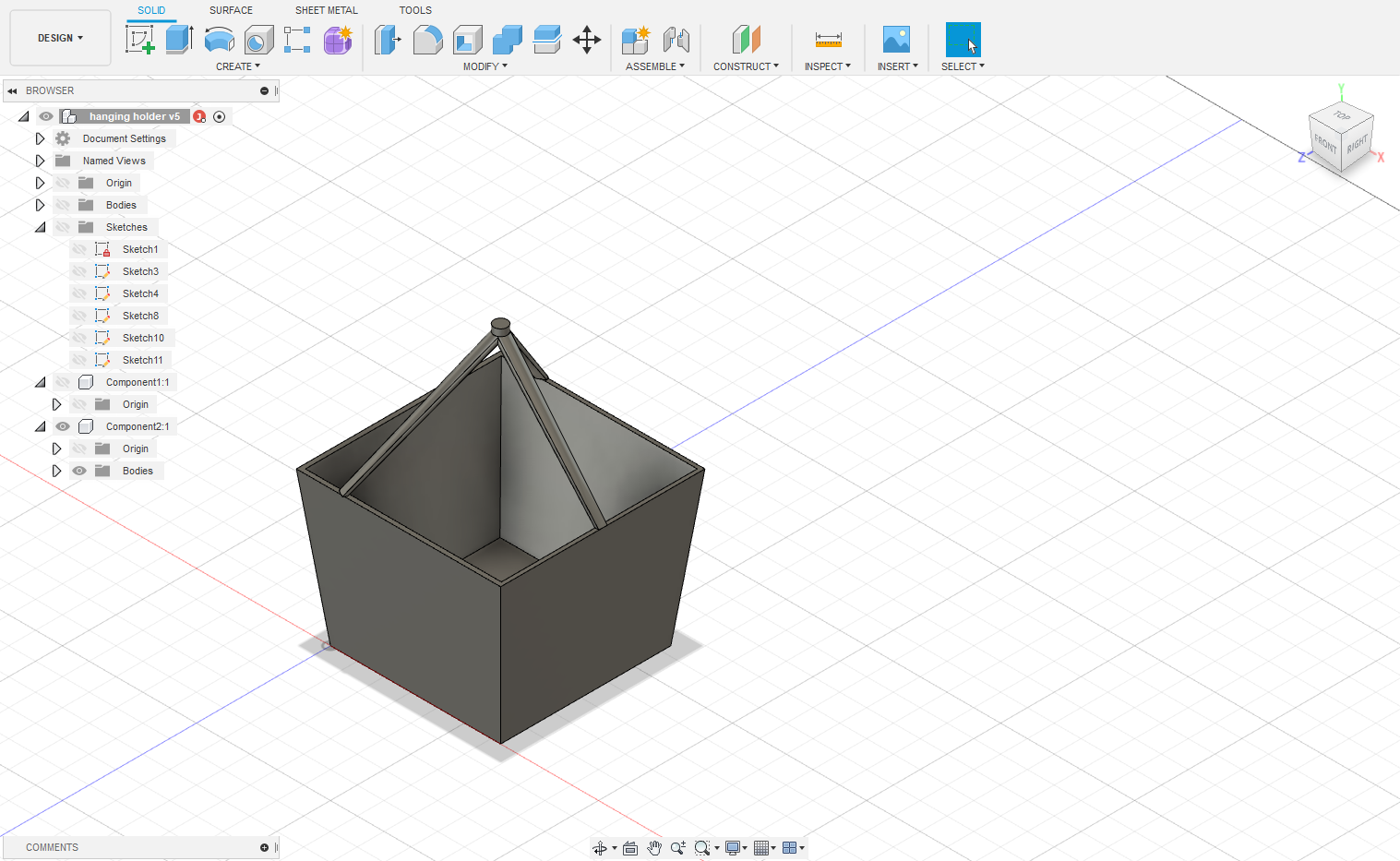Activate the Select tool icon
1400x861 pixels.
coord(963,40)
